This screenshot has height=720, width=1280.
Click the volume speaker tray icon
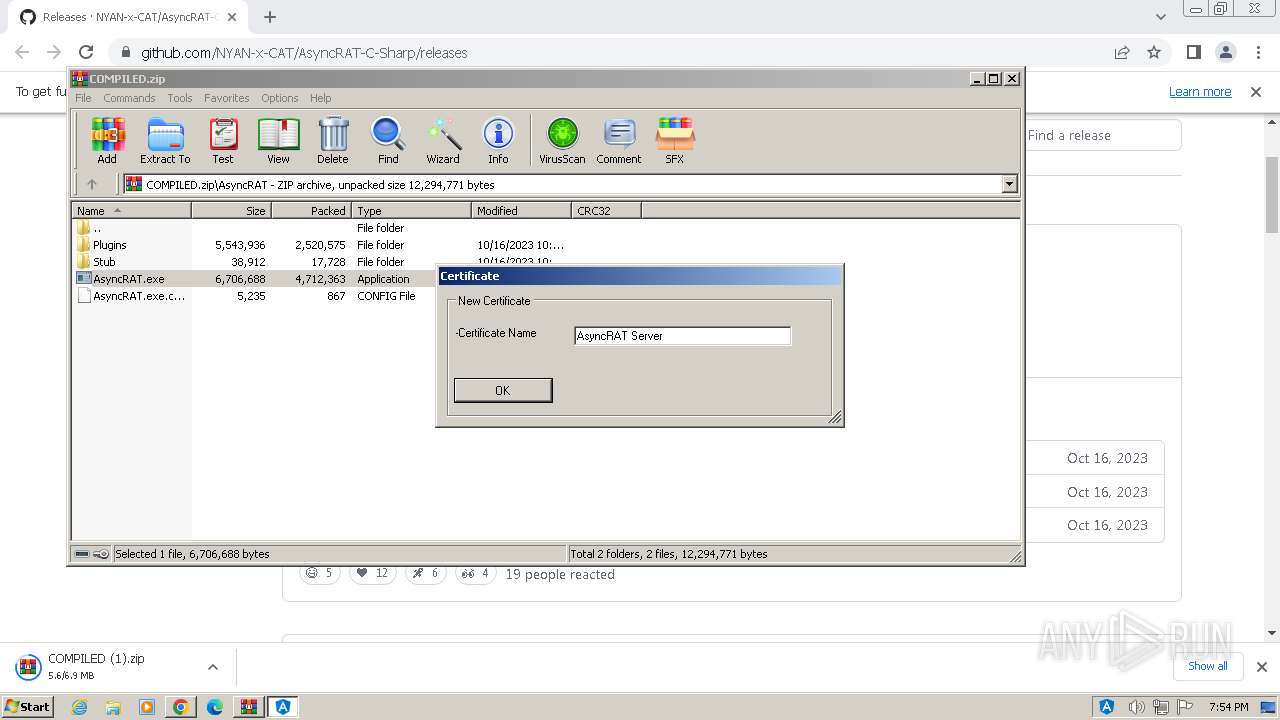1136,707
